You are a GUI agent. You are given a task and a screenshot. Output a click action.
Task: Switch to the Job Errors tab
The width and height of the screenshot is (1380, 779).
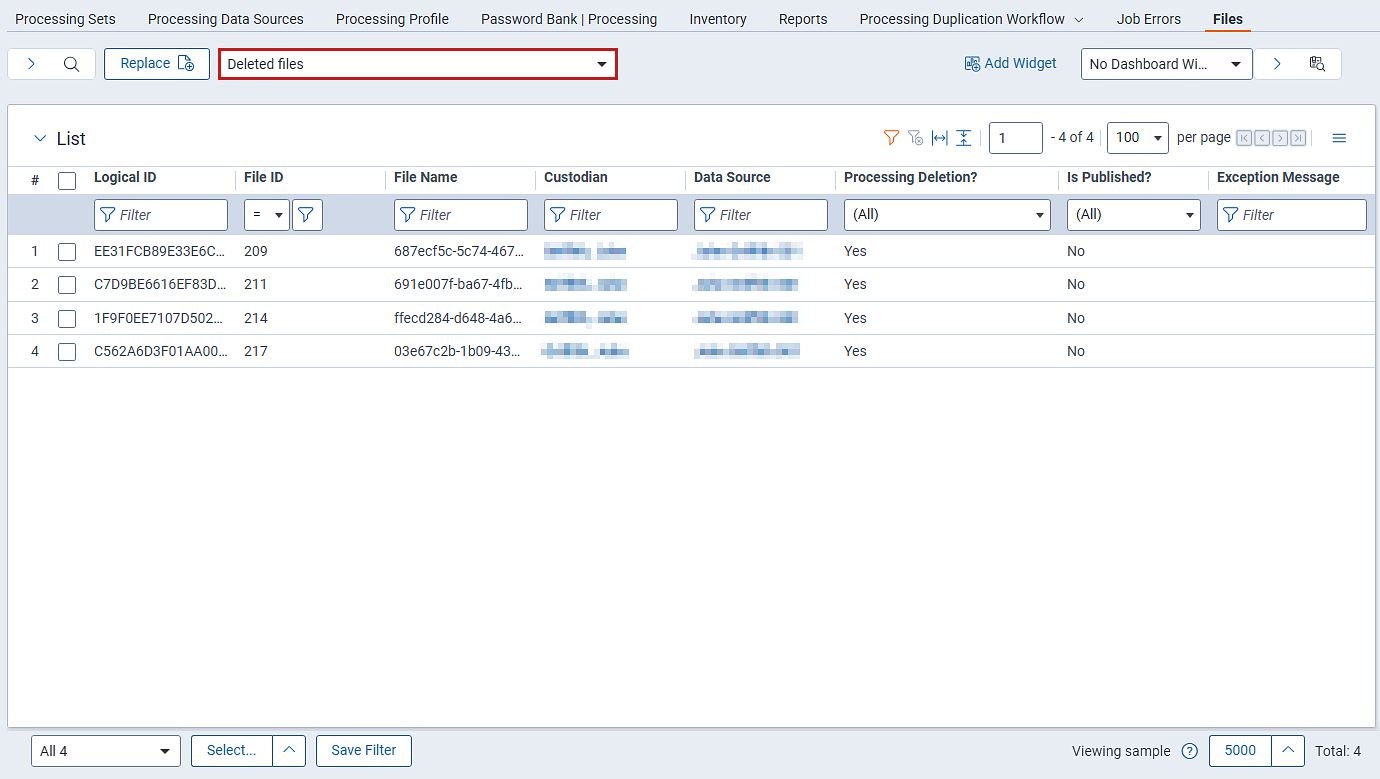click(1148, 19)
